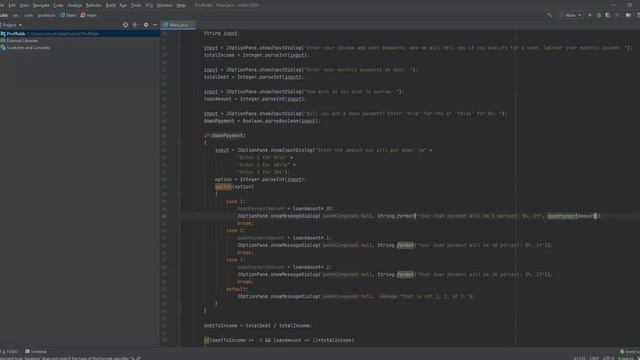This screenshot has width=640, height=360.
Task: Select the Profitable project root node
Action: pos(80,34)
